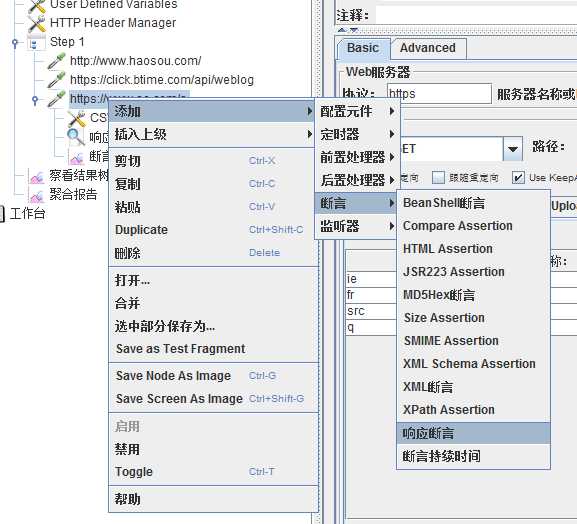Click 粘贴 in the context menu
The image size is (577, 524).
click(213, 207)
